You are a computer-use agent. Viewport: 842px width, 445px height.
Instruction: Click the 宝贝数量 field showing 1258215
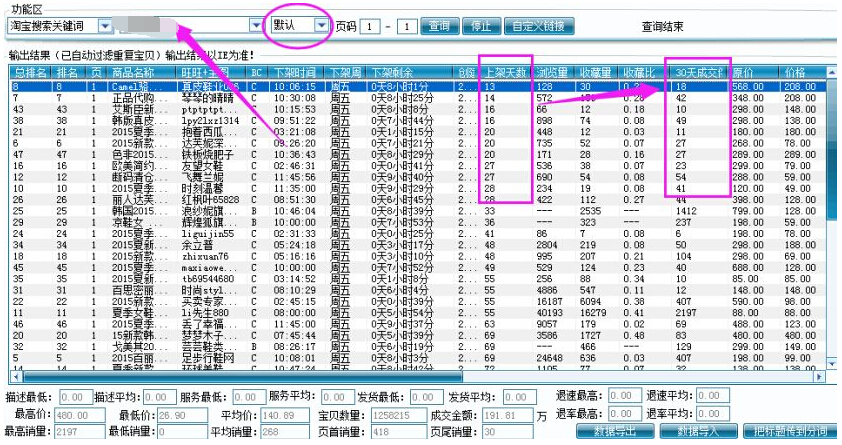tap(397, 415)
